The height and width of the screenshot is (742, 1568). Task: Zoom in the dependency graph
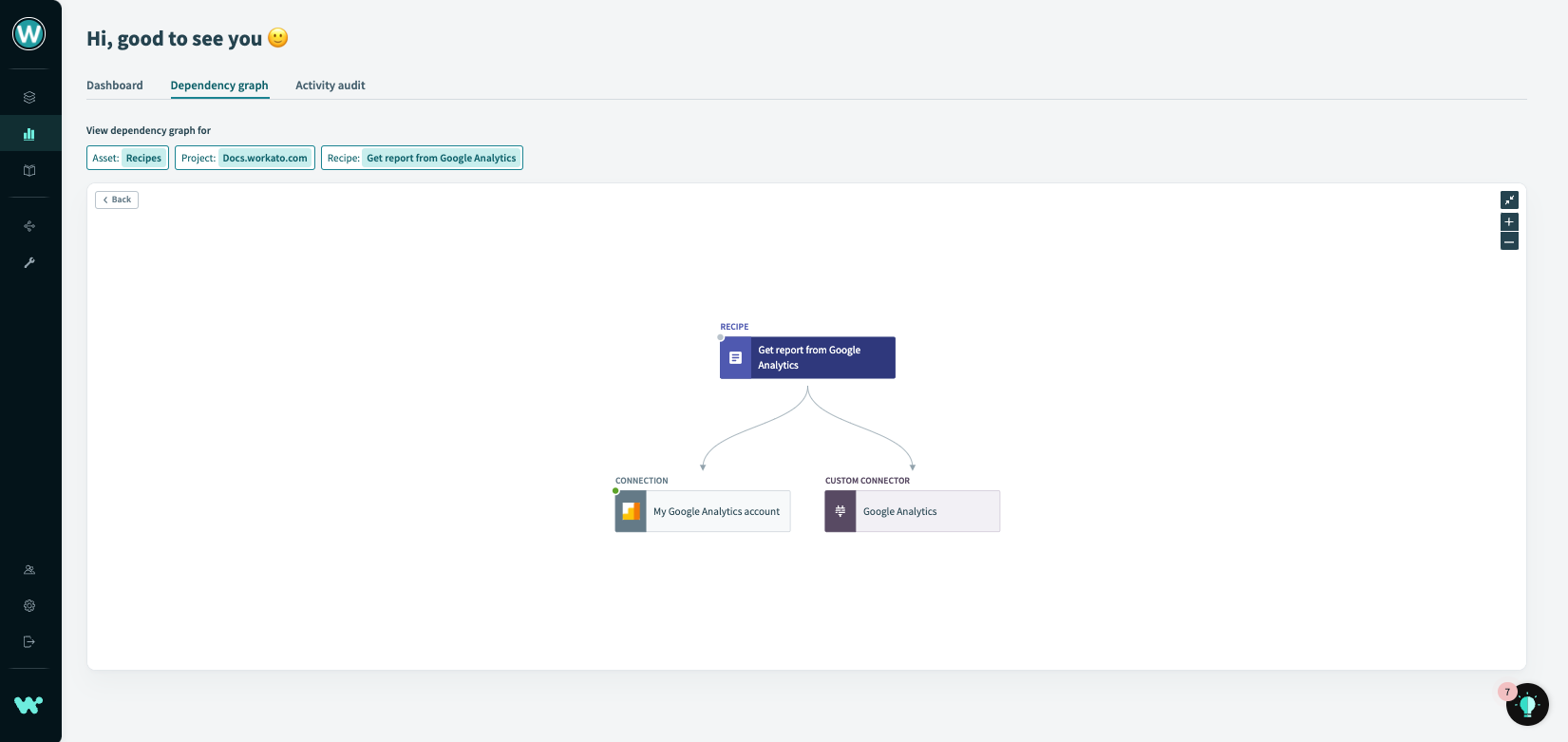pos(1509,221)
